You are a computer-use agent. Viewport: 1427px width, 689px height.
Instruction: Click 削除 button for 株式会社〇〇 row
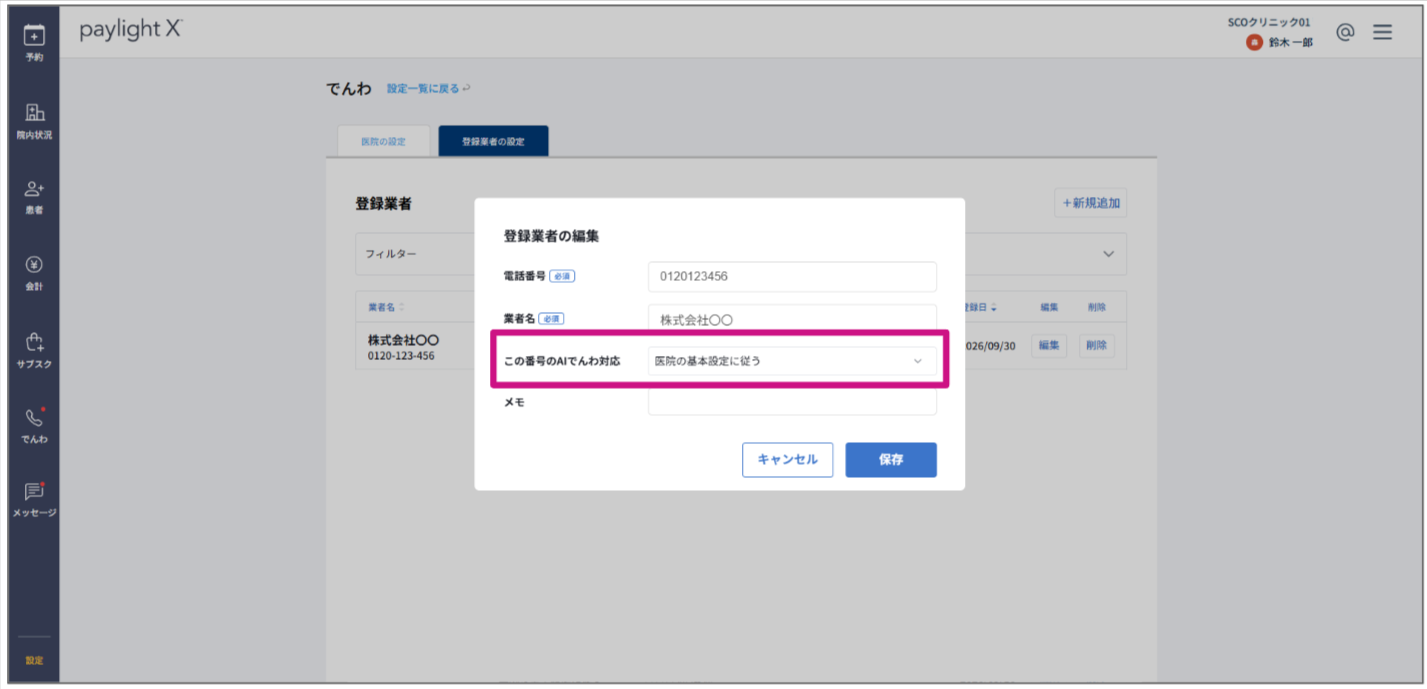click(1097, 345)
